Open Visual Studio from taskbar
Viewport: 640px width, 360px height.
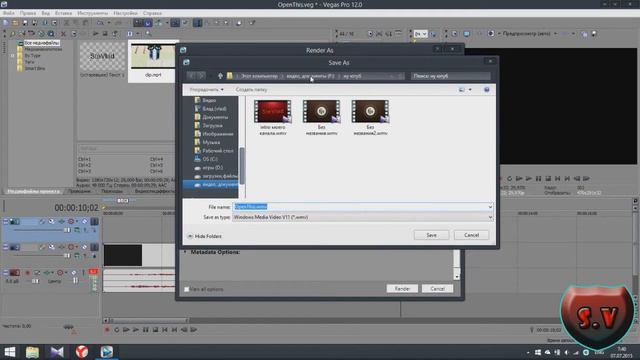(x=57, y=352)
